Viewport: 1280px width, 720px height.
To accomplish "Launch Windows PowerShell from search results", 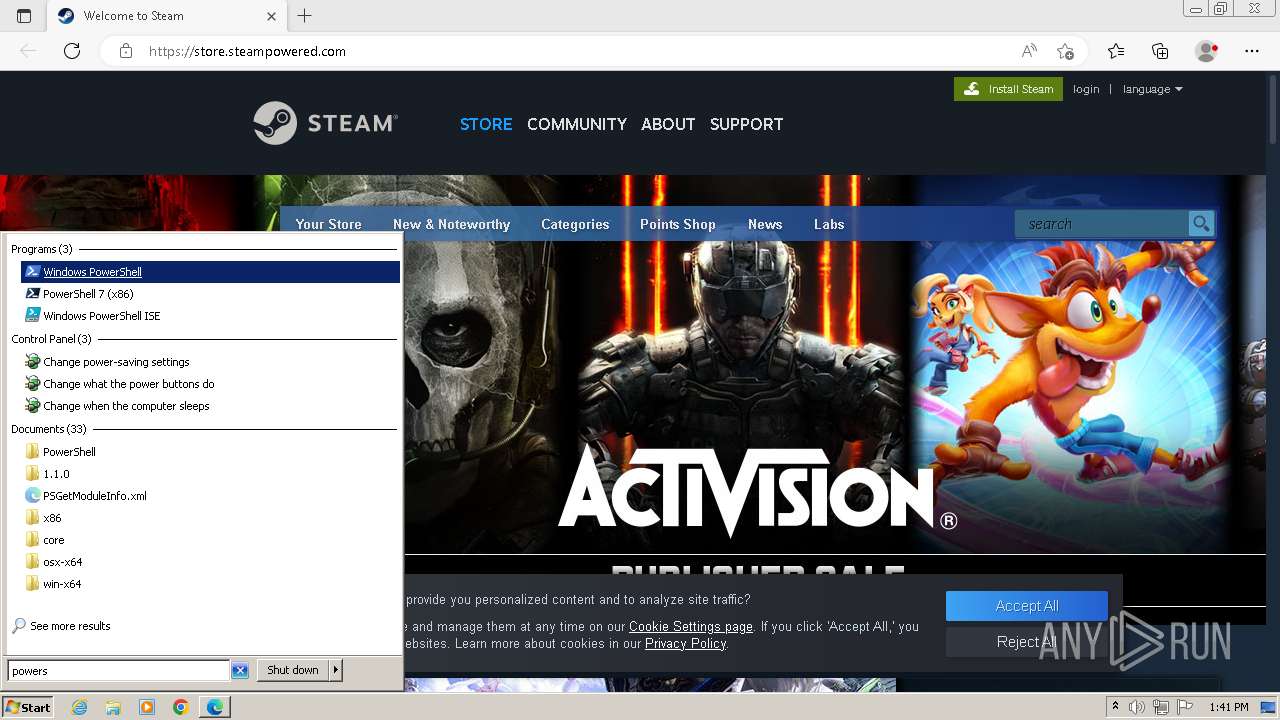I will 210,272.
